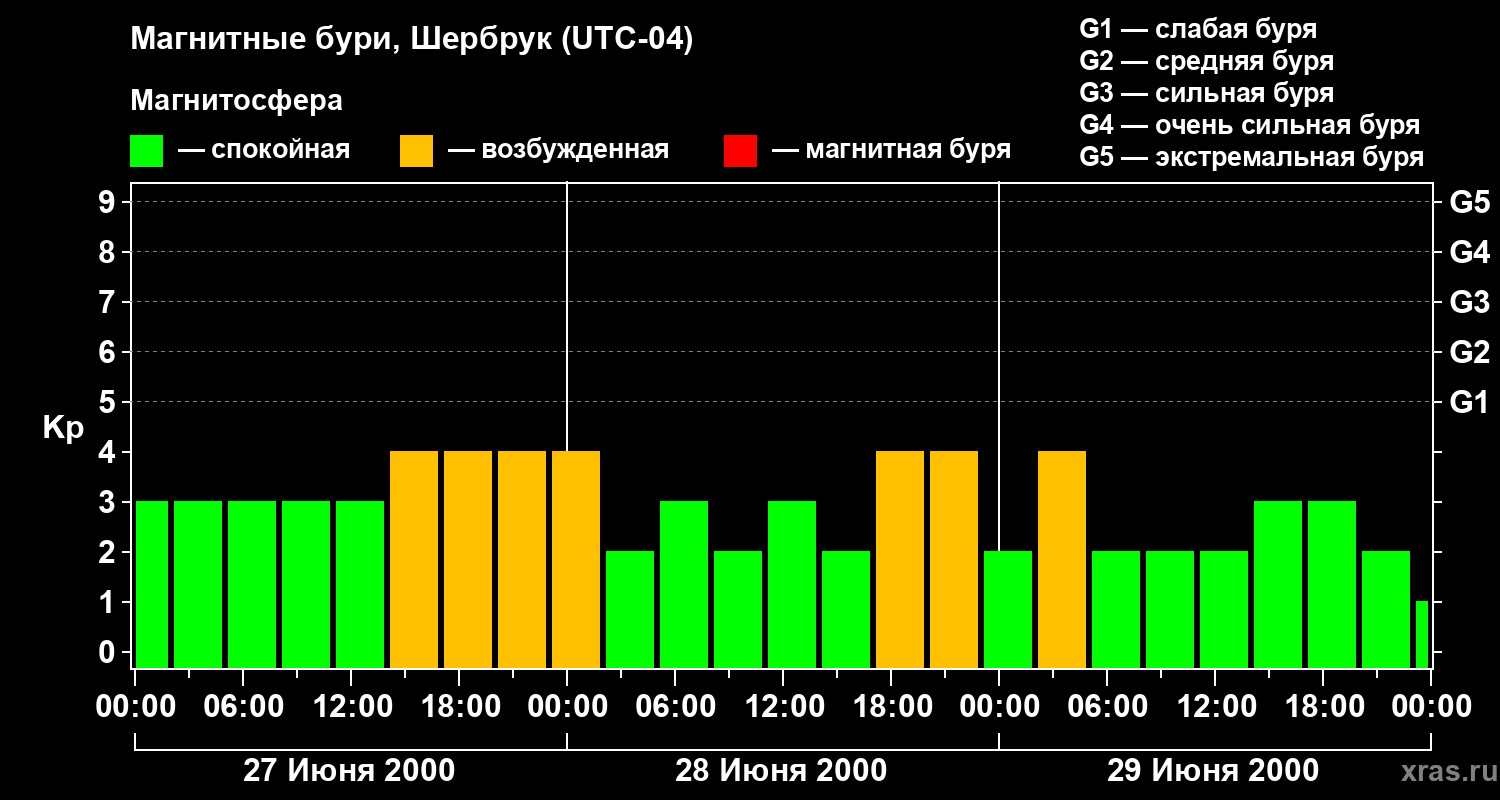Click the 'Kp' axis label
1500x800 pixels.
[x=63, y=428]
